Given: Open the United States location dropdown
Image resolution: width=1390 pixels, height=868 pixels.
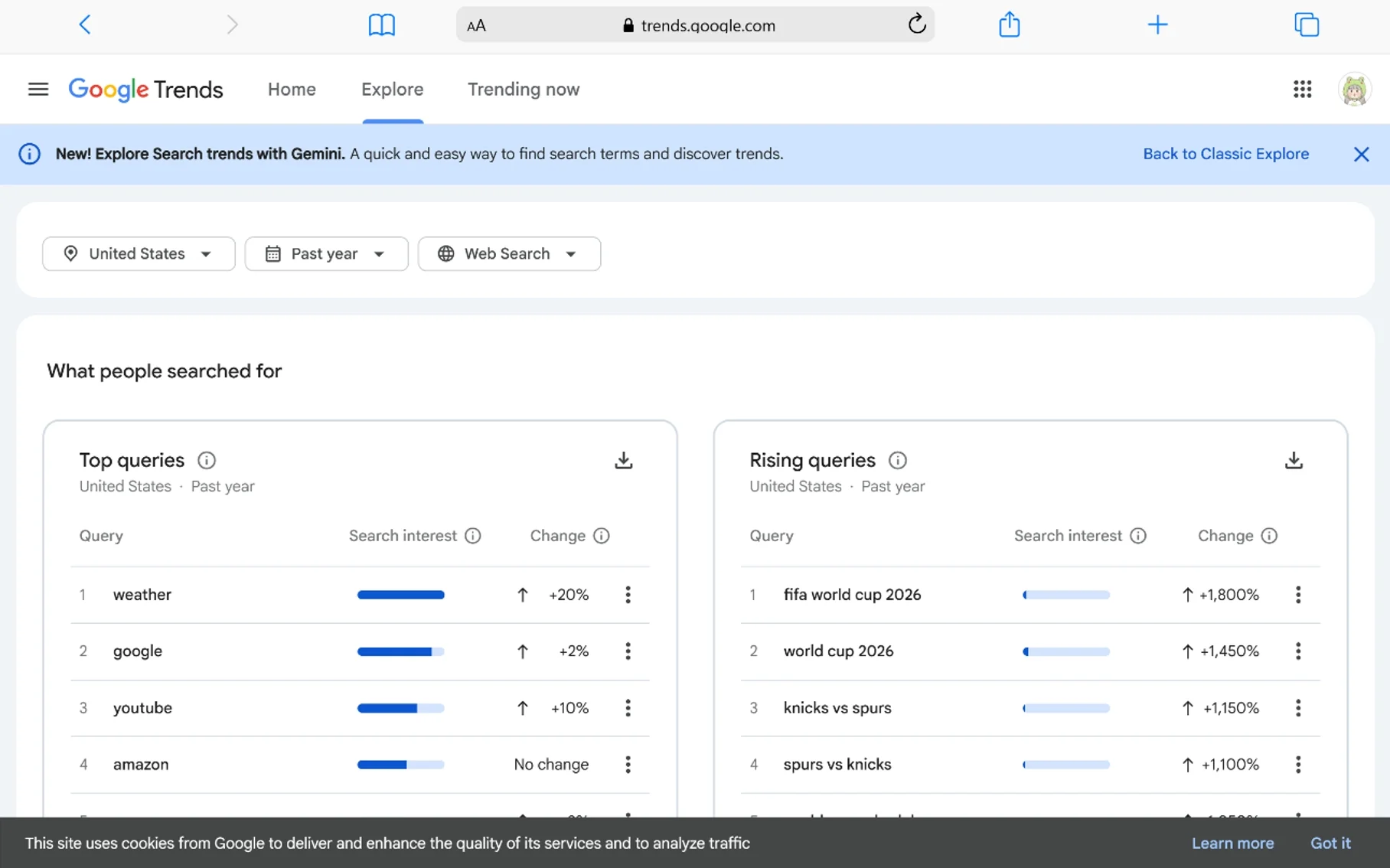Looking at the screenshot, I should [139, 253].
